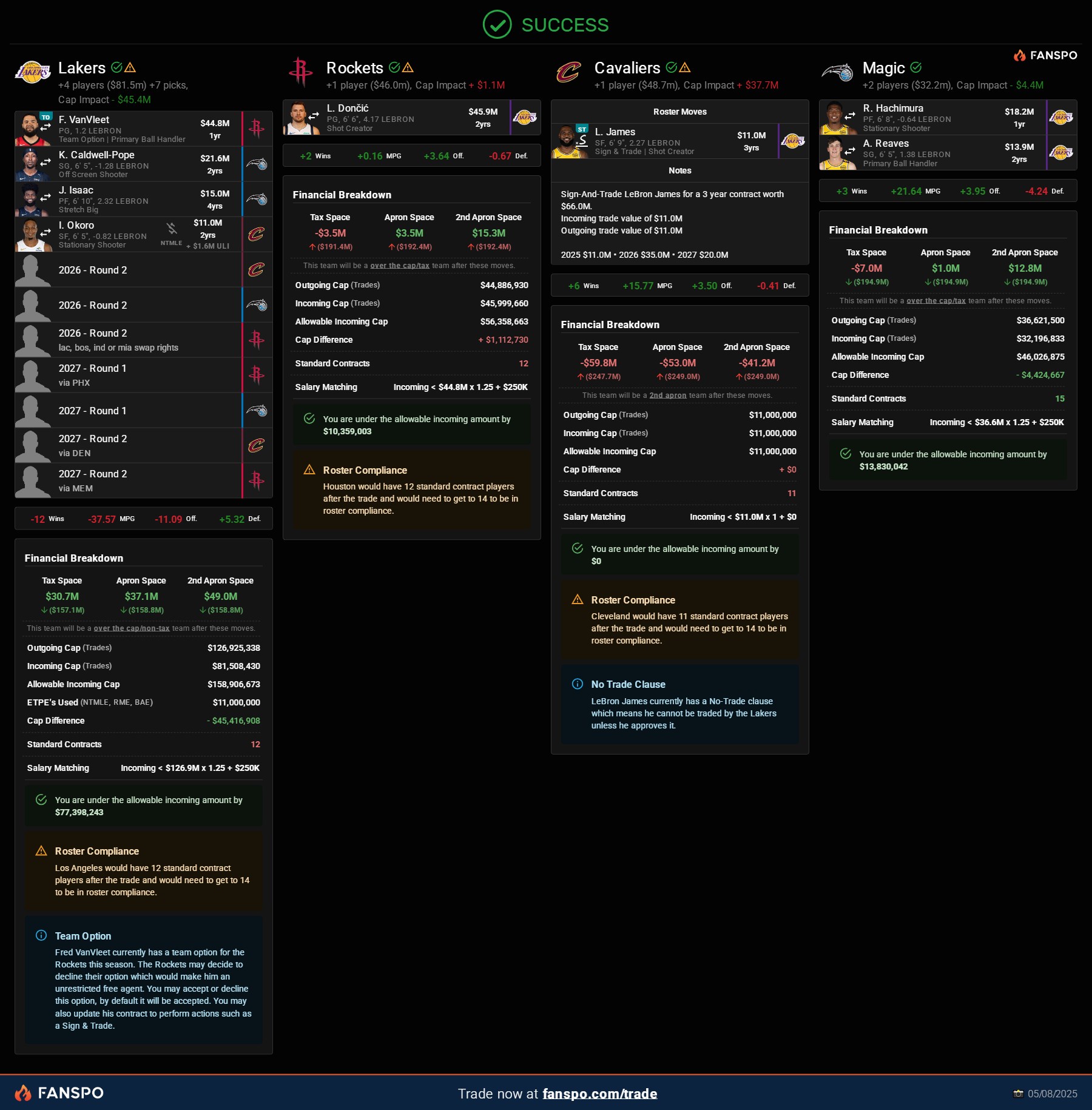Click the info icon in No Trade Clause note
1092x1110 pixels.
[578, 684]
